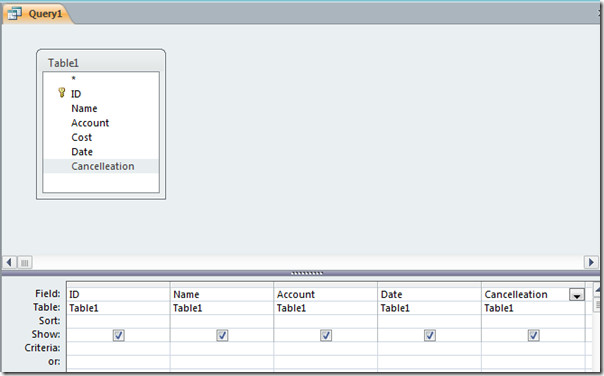Select Name field in Table1 list
This screenshot has height=376, width=604.
tap(101, 108)
